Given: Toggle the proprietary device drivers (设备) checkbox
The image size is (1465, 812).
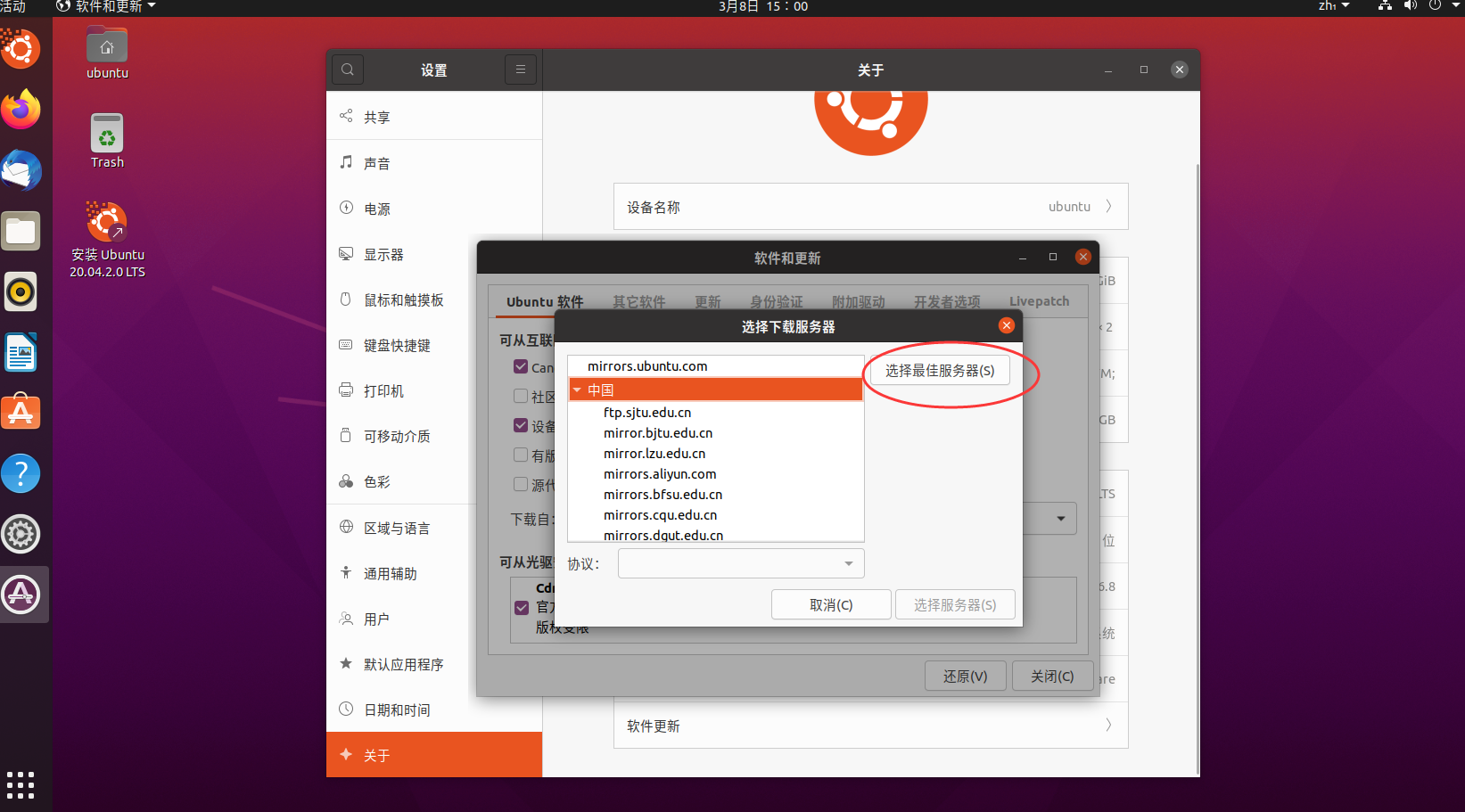Looking at the screenshot, I should pyautogui.click(x=521, y=425).
